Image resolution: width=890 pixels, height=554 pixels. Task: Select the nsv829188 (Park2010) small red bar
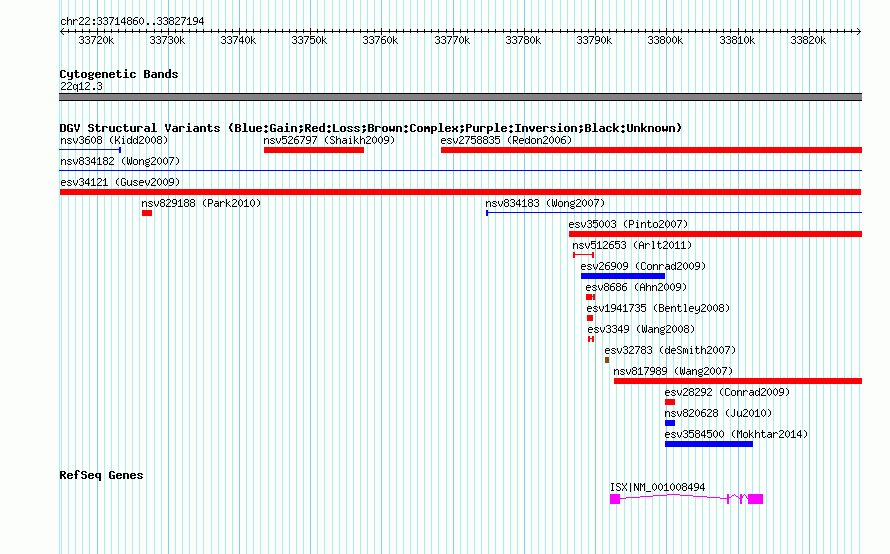click(147, 213)
